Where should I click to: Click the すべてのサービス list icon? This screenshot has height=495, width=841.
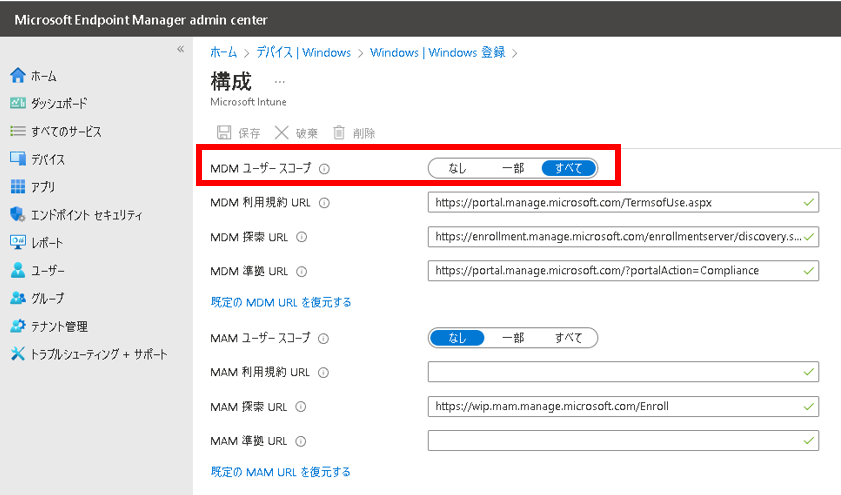pyautogui.click(x=18, y=131)
